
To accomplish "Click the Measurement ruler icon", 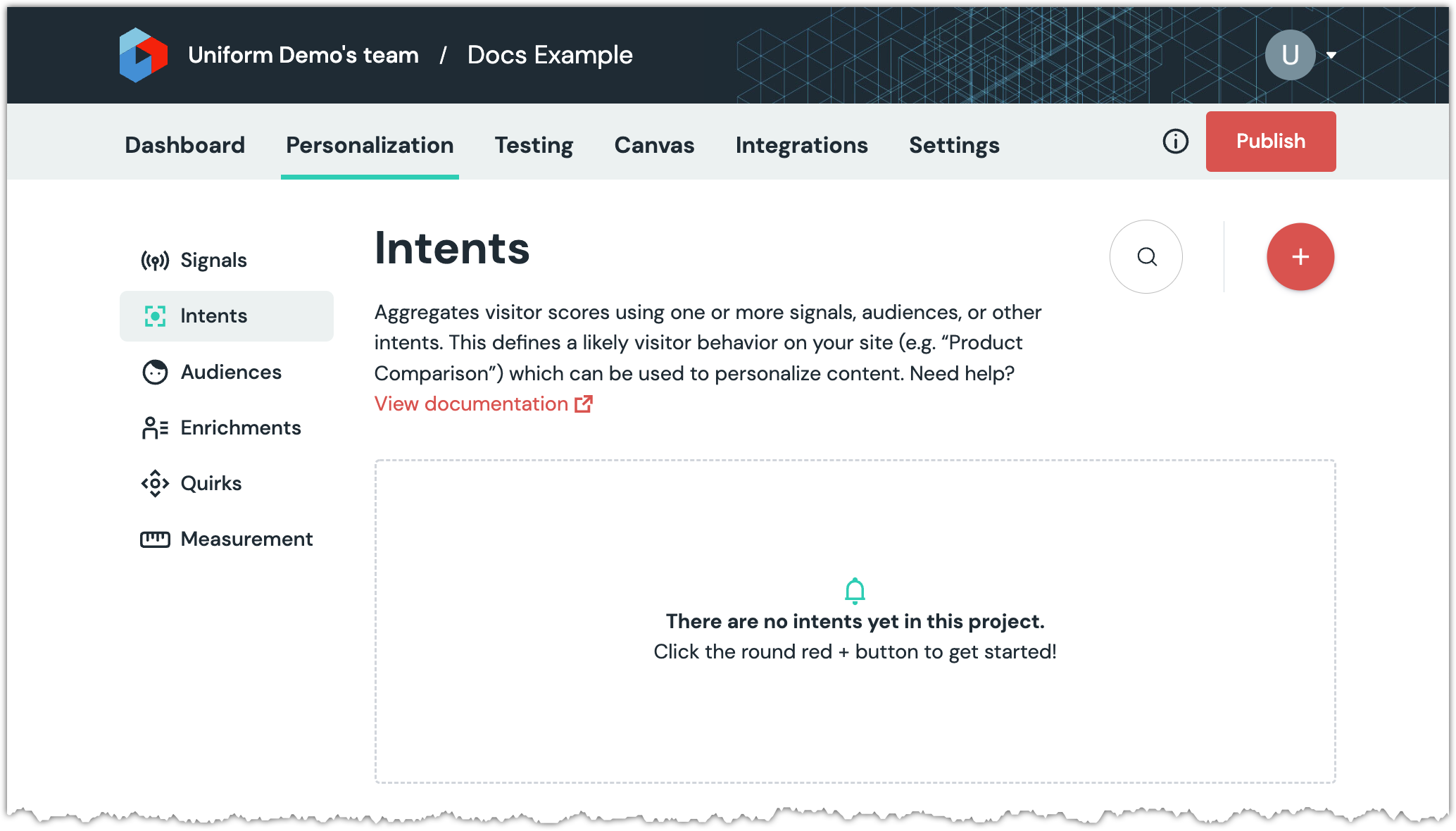I will click(x=155, y=539).
